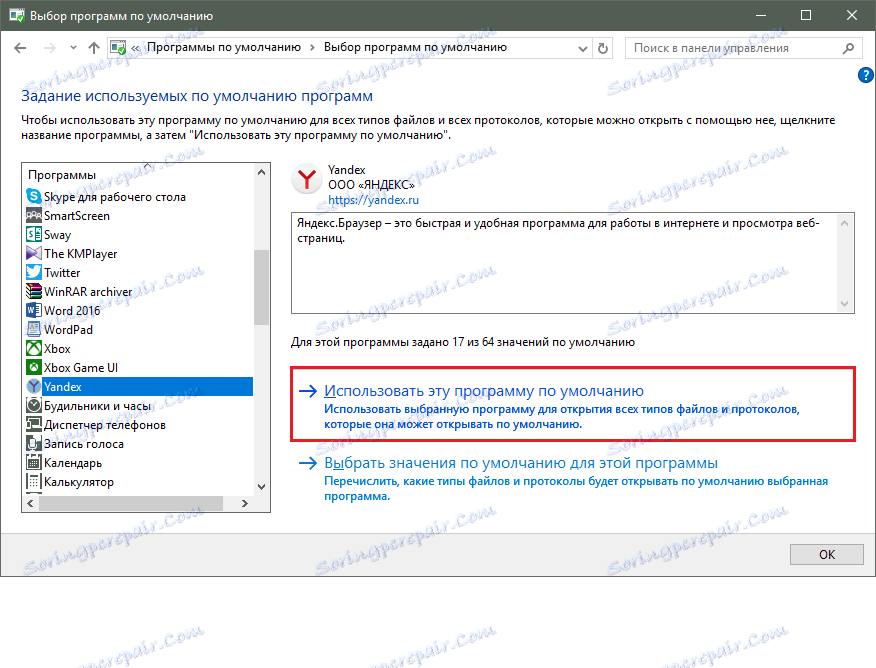Click the Калькулятор icon

[34, 481]
